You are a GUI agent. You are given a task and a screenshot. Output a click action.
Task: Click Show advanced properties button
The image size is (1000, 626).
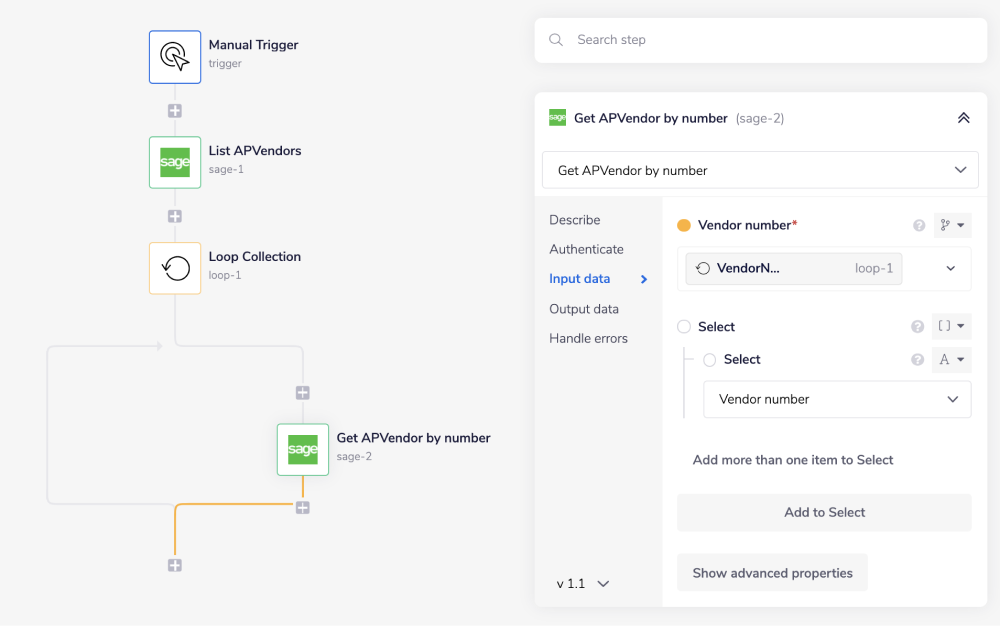point(772,573)
